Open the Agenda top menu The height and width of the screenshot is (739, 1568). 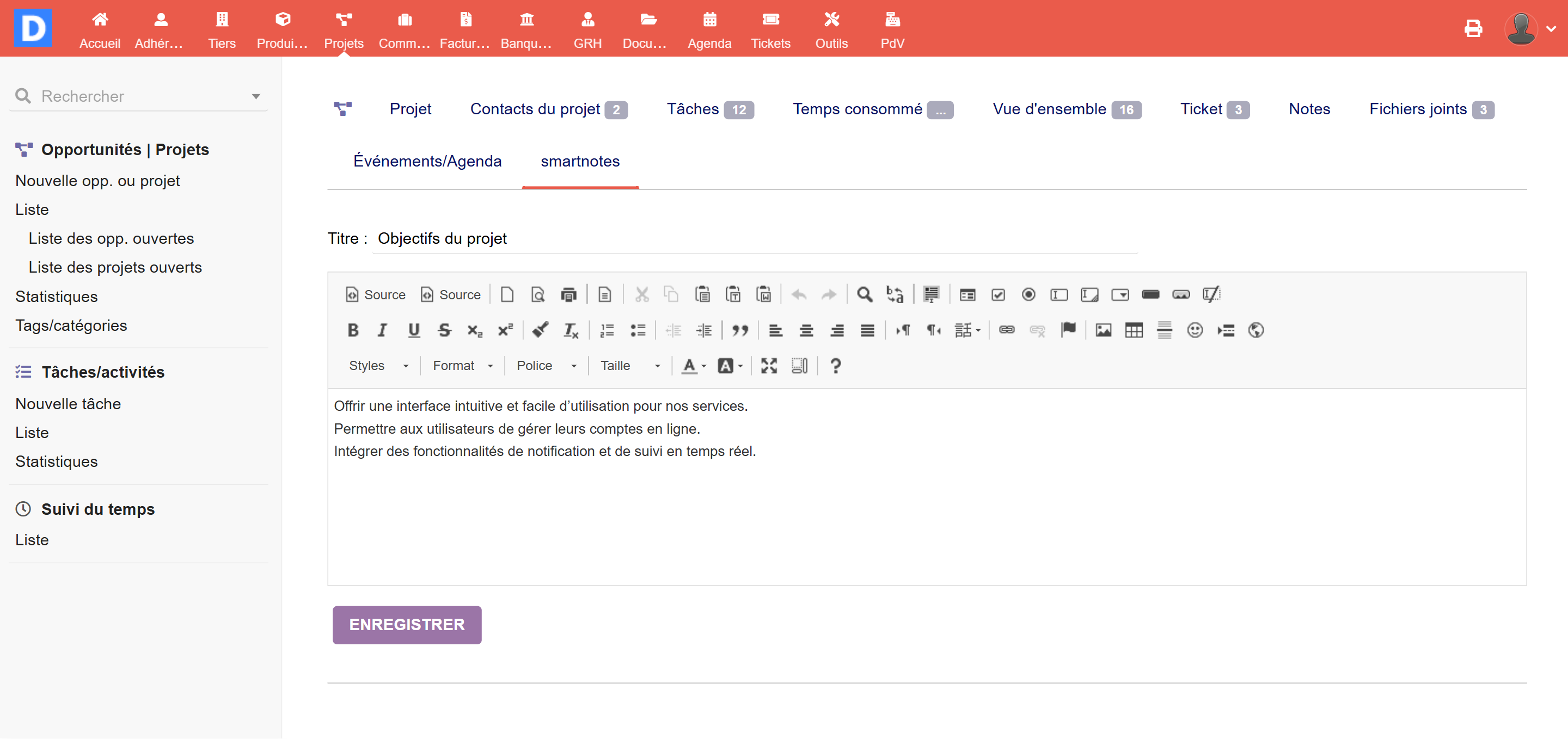(x=709, y=30)
